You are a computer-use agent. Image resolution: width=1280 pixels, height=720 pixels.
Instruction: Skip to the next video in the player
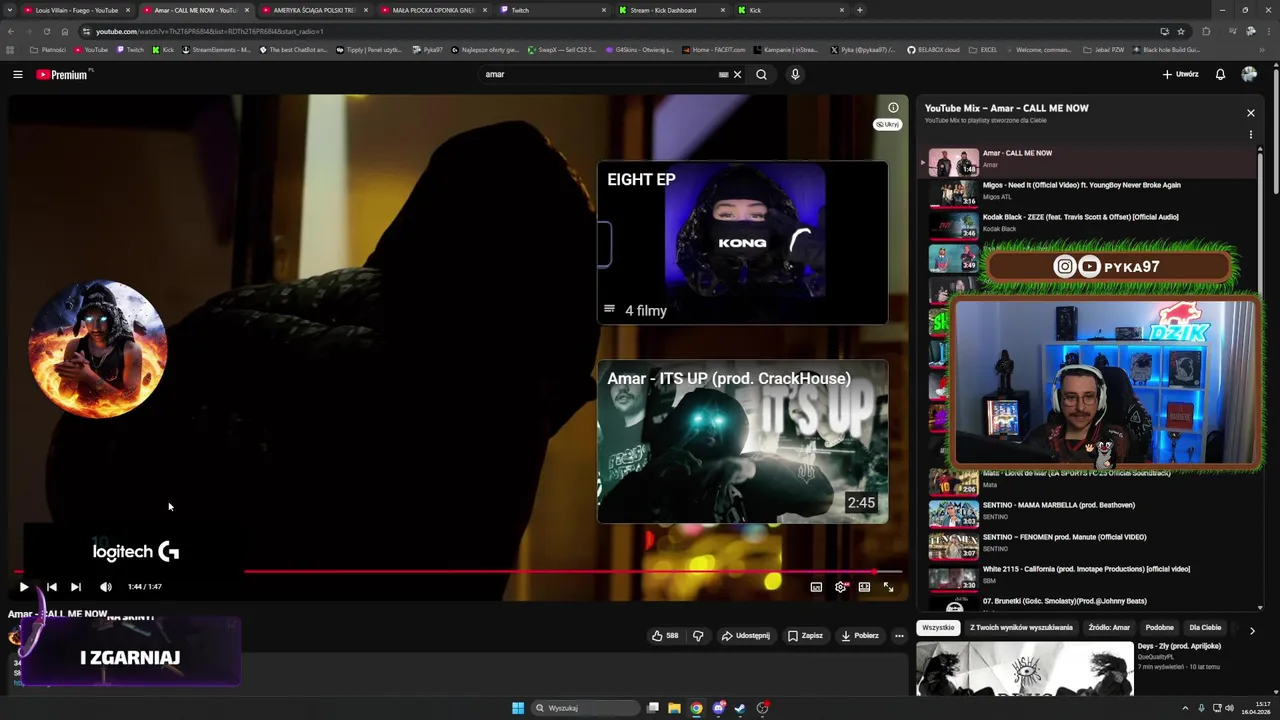[76, 587]
